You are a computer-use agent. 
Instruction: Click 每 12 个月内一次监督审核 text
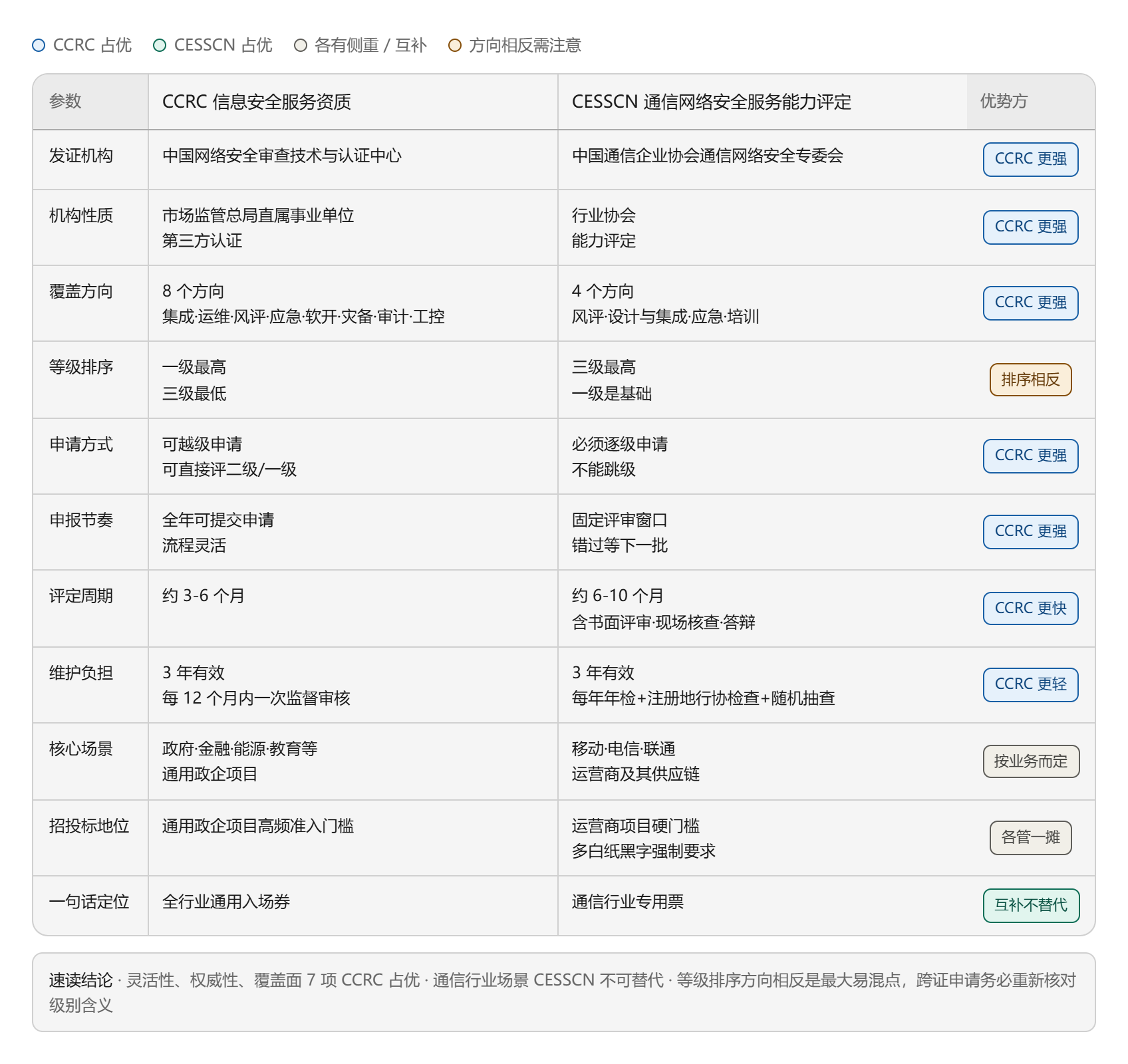point(256,698)
